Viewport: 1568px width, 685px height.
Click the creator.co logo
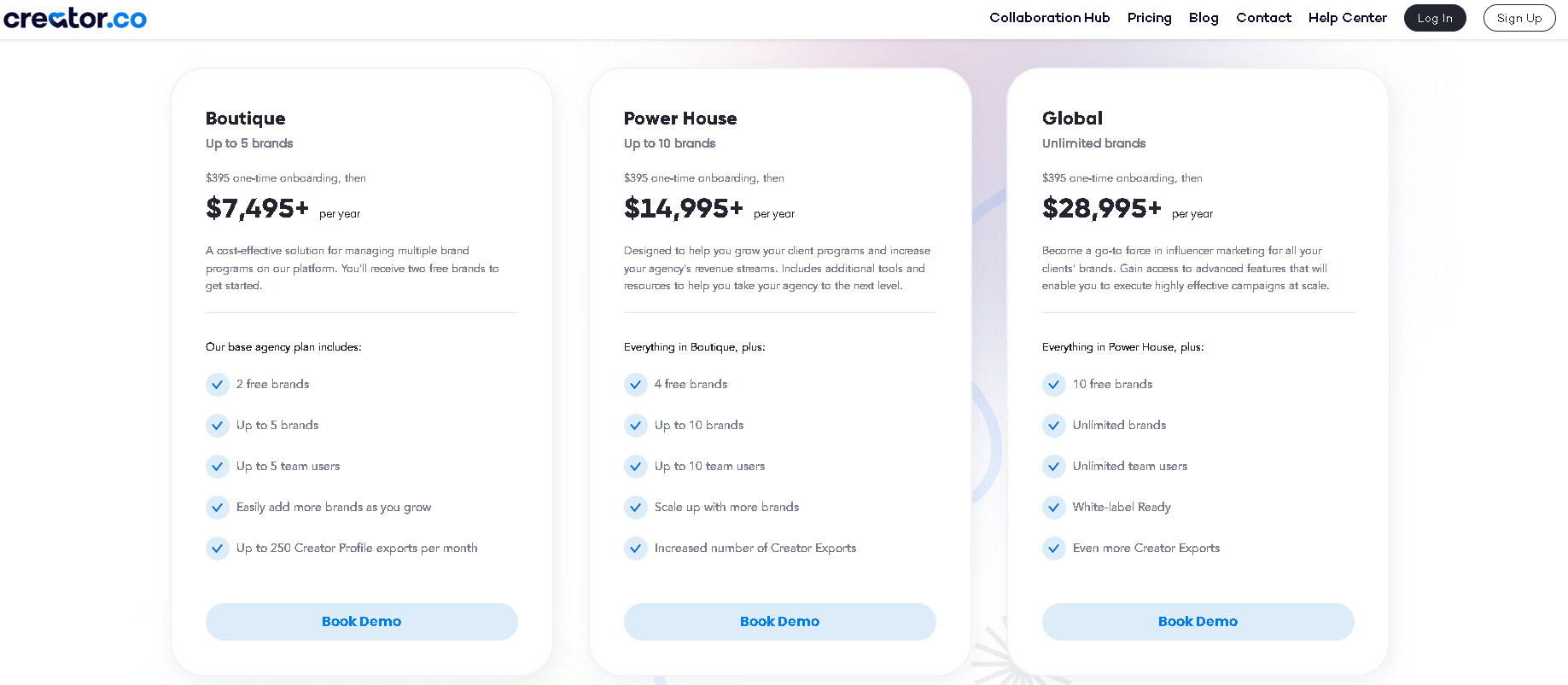(75, 18)
